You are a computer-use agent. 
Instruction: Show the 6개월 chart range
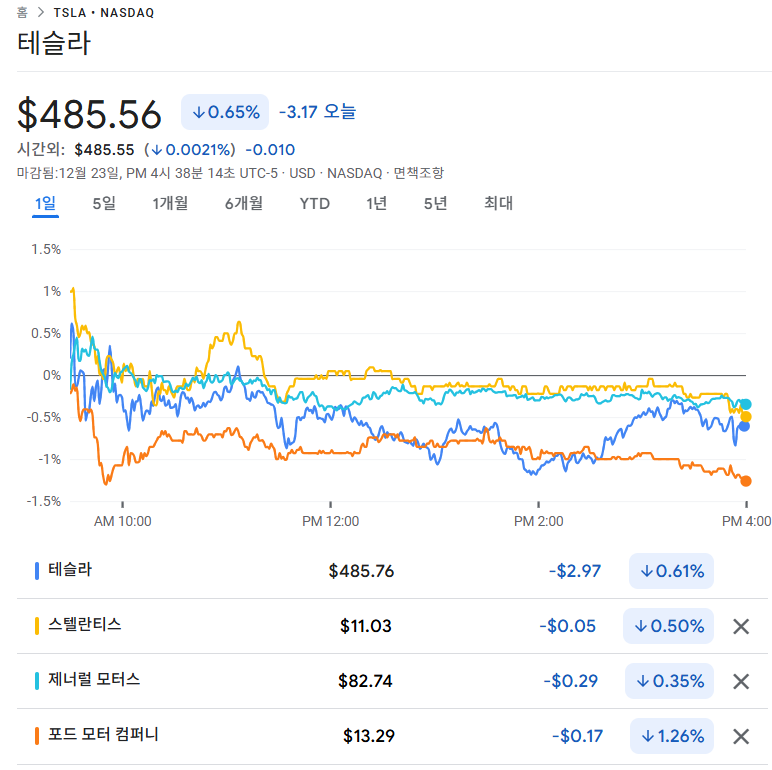point(244,204)
